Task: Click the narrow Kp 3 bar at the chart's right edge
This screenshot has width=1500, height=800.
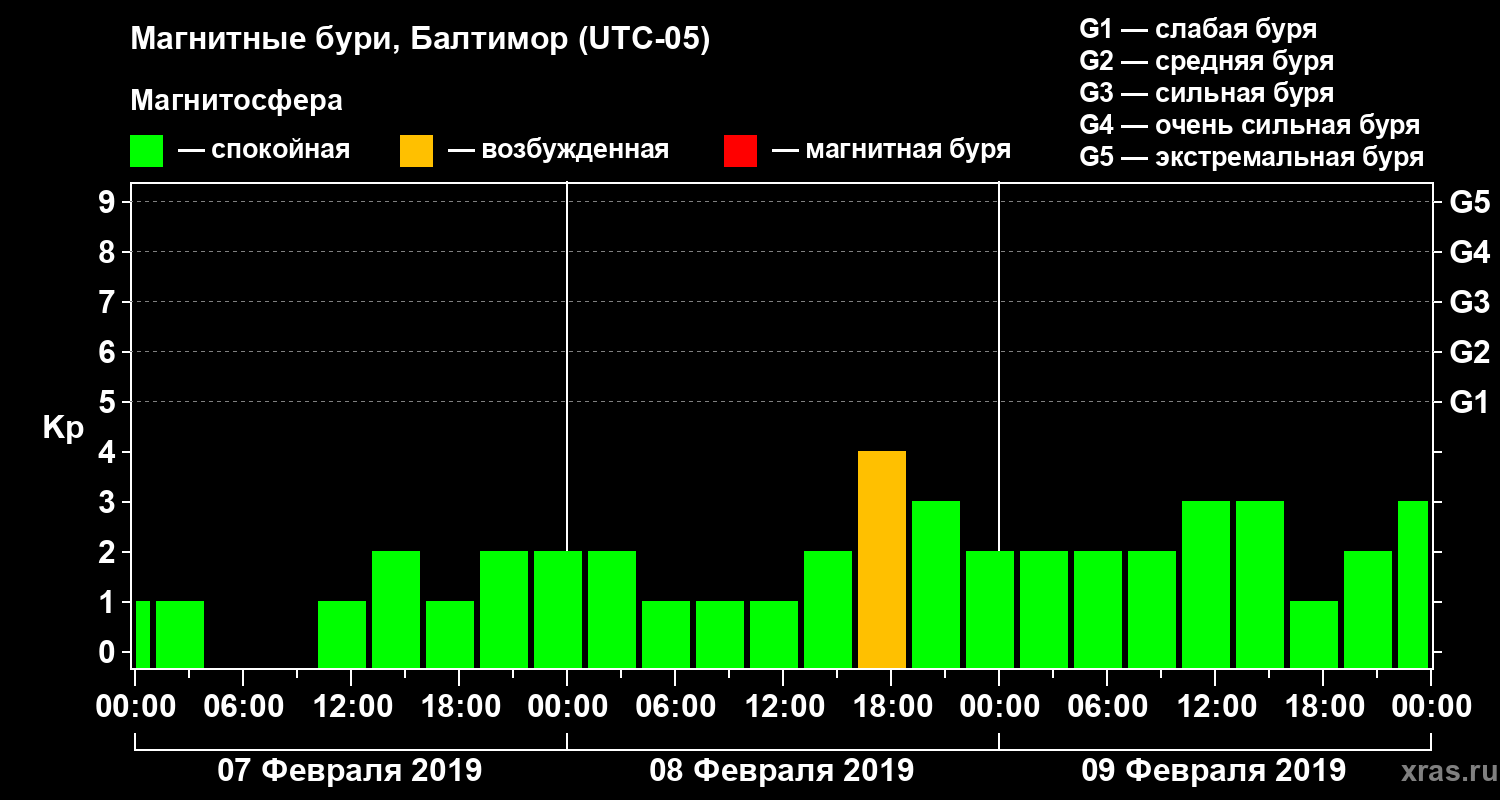Action: [x=1413, y=585]
